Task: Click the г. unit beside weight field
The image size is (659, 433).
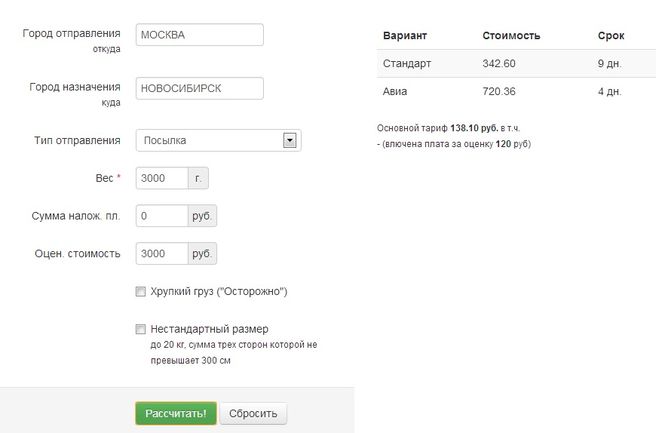Action: pos(198,178)
